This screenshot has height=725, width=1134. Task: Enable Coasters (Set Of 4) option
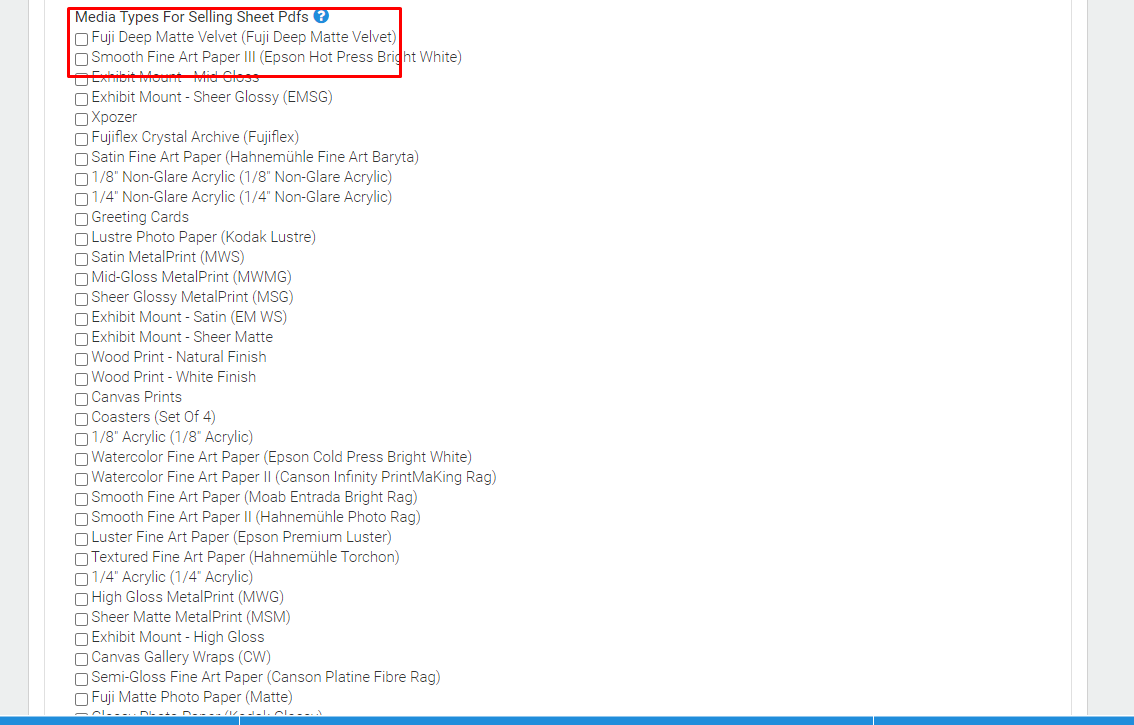pos(82,420)
